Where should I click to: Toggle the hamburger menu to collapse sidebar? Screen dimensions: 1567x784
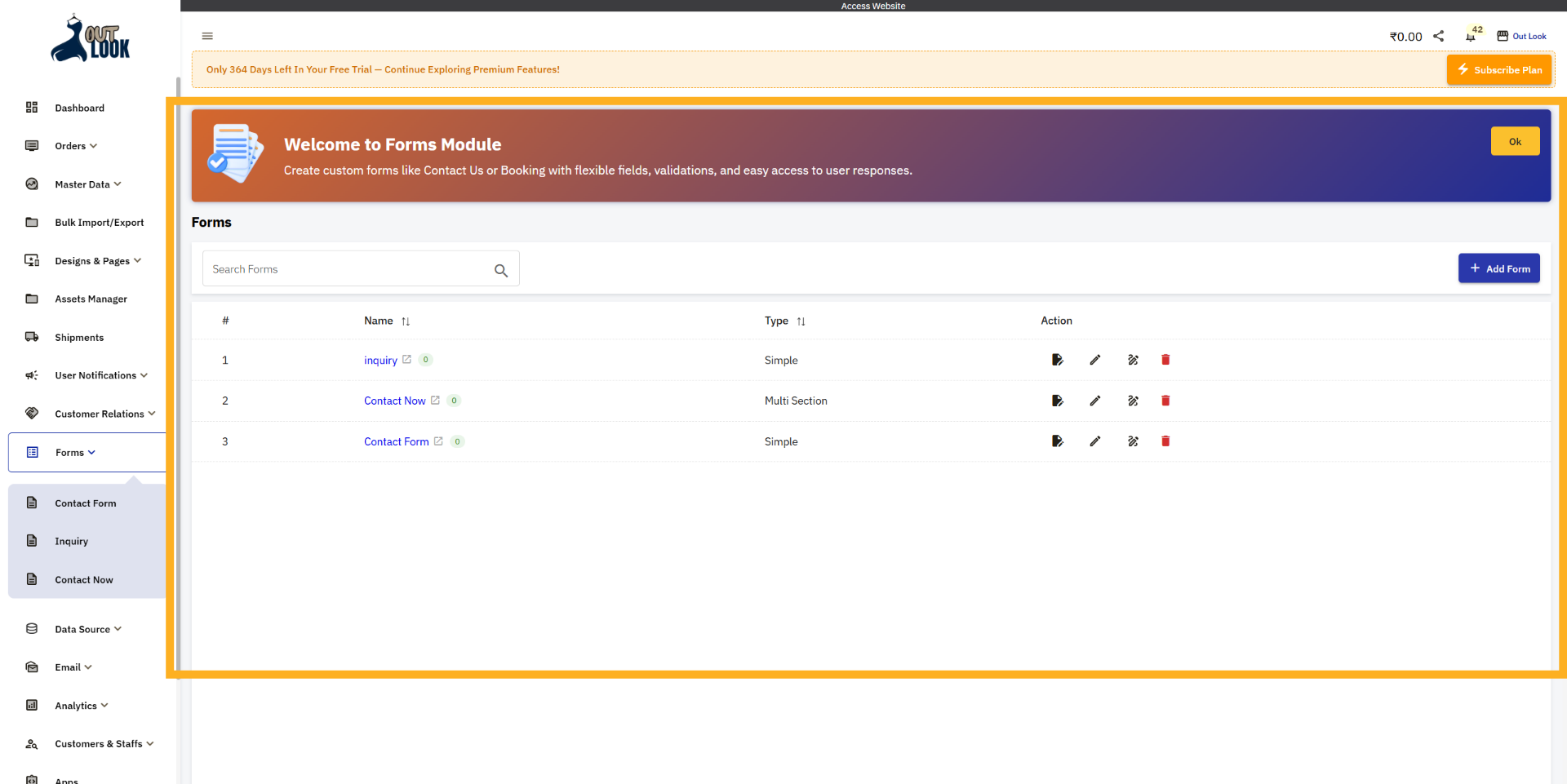206,36
